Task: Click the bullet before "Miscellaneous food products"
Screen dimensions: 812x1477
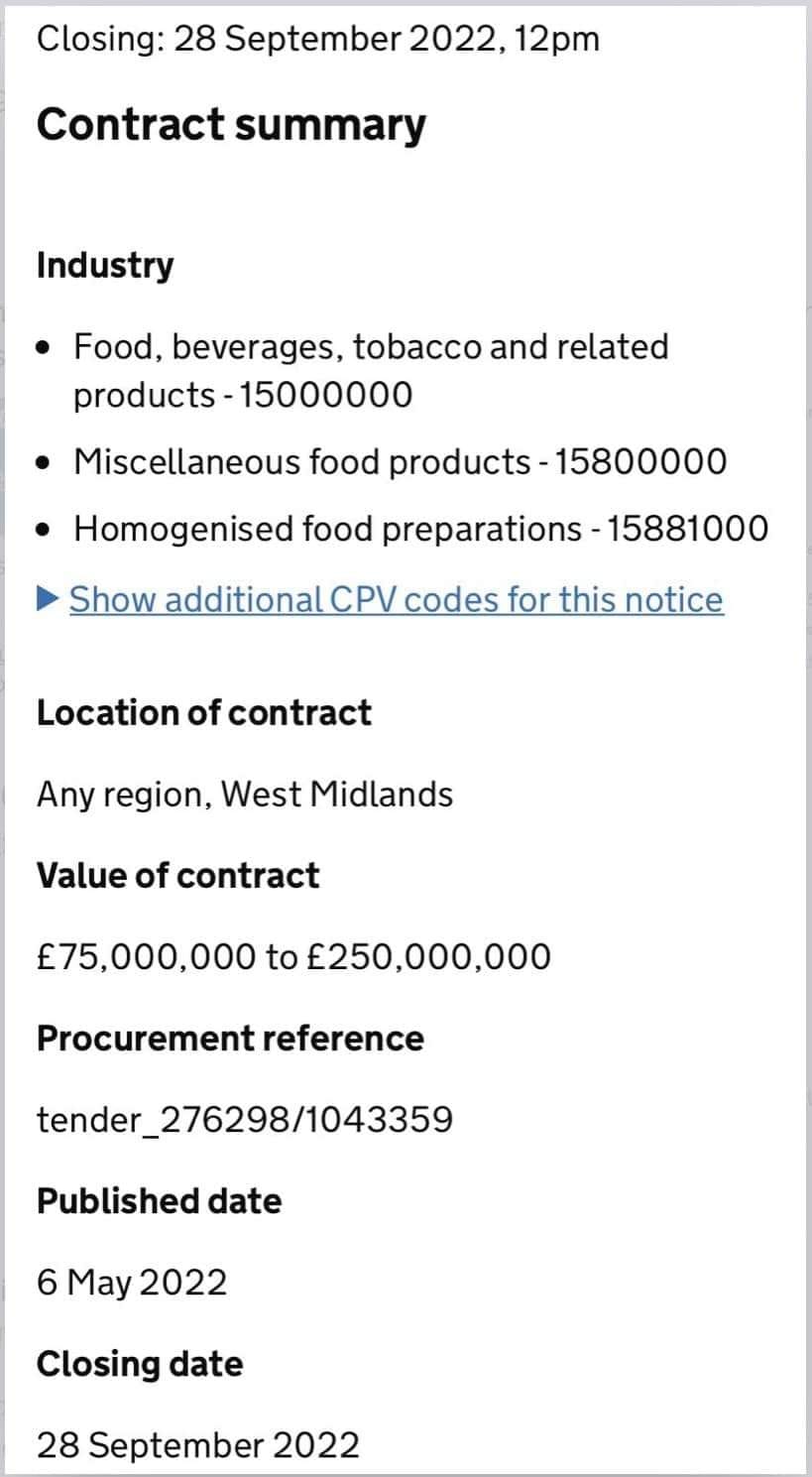Action: [x=43, y=462]
